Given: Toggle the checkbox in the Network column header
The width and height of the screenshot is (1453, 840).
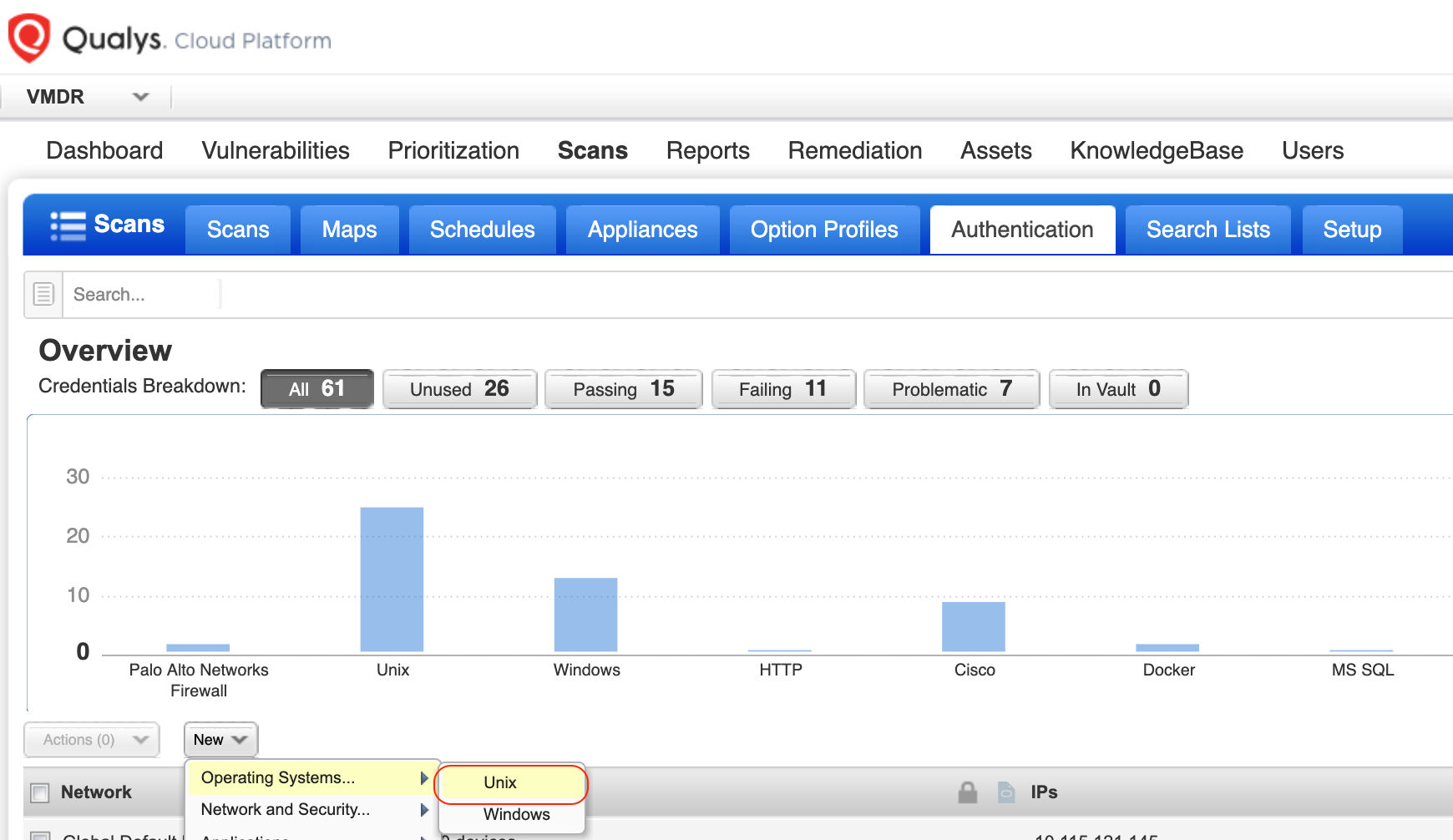Looking at the screenshot, I should [39, 792].
